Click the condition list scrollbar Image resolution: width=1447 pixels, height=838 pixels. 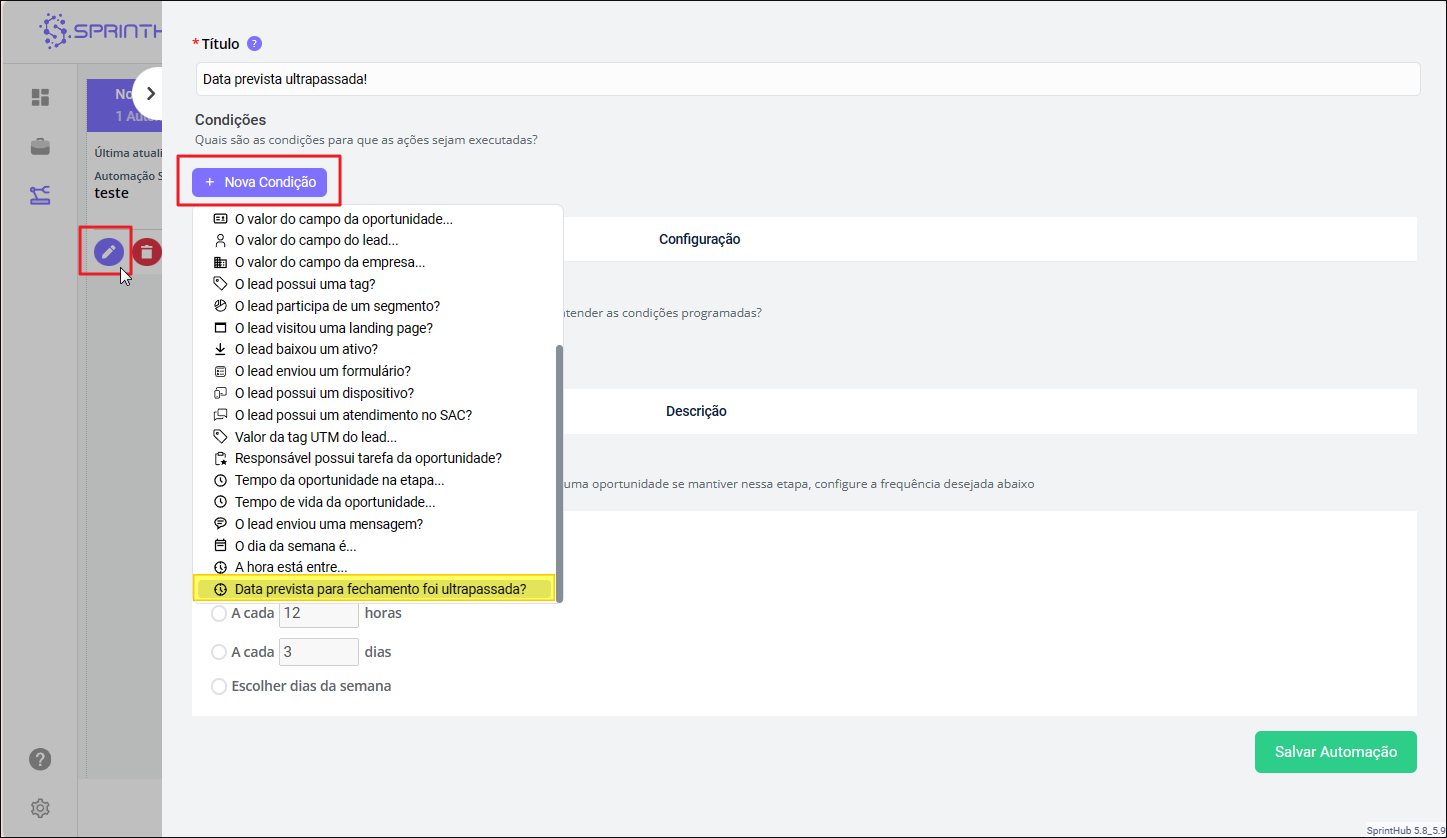coord(559,470)
